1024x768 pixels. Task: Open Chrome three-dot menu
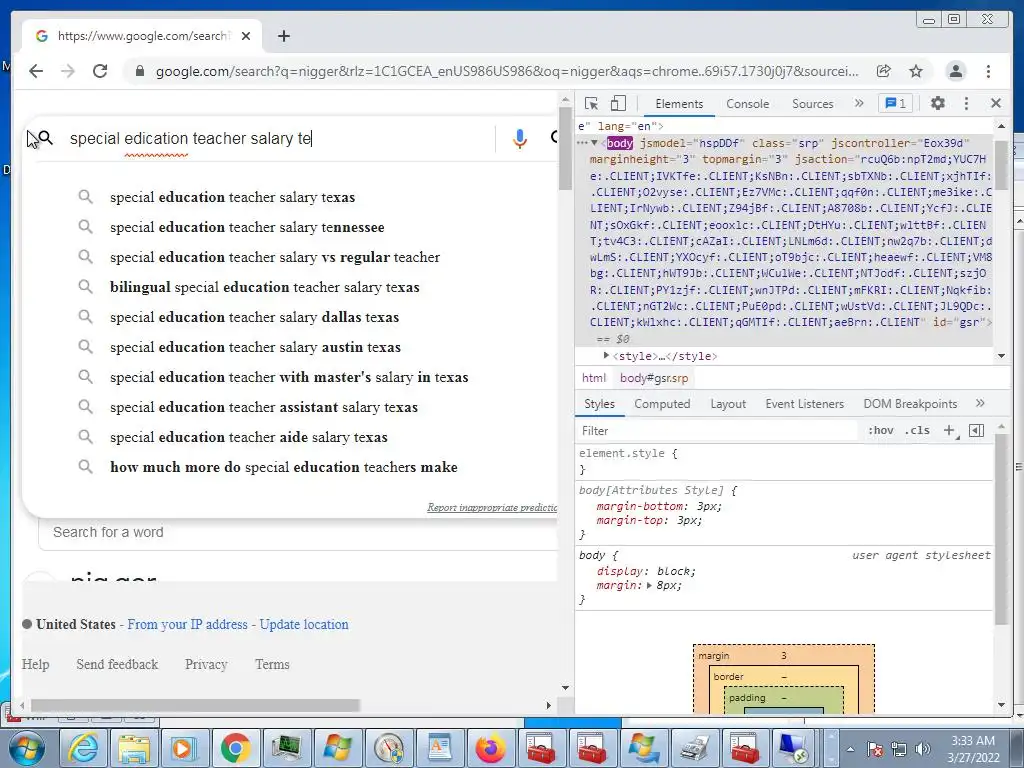coord(988,71)
